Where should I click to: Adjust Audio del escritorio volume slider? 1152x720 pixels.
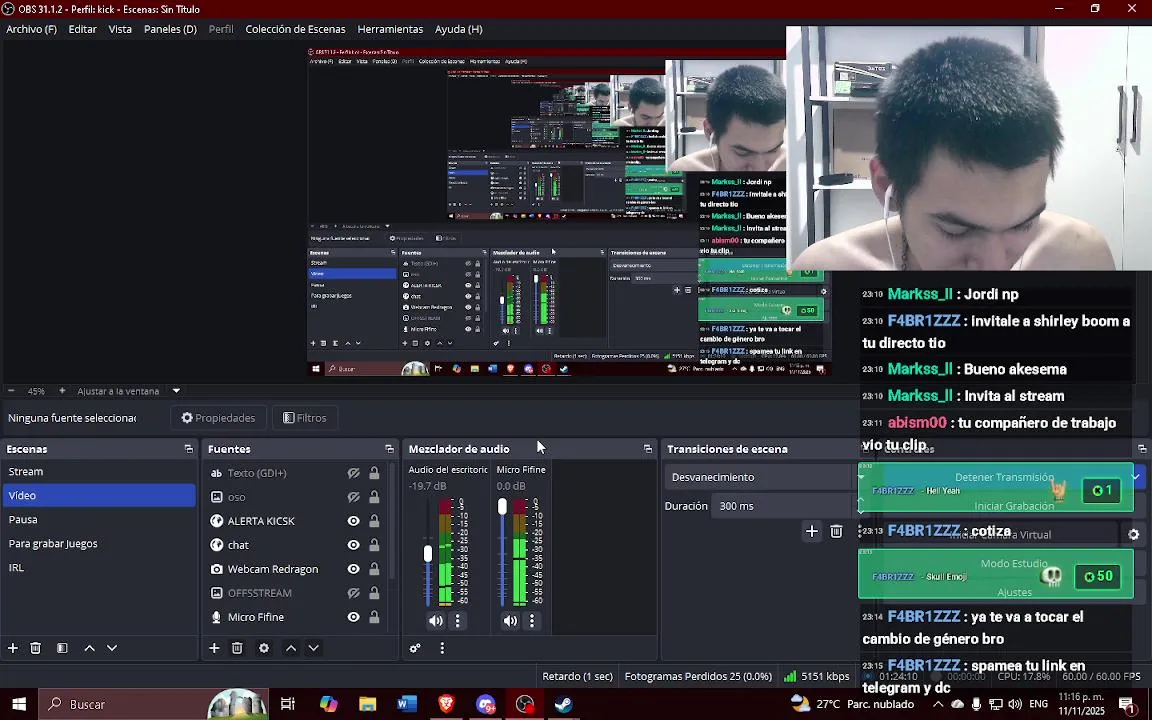[428, 554]
